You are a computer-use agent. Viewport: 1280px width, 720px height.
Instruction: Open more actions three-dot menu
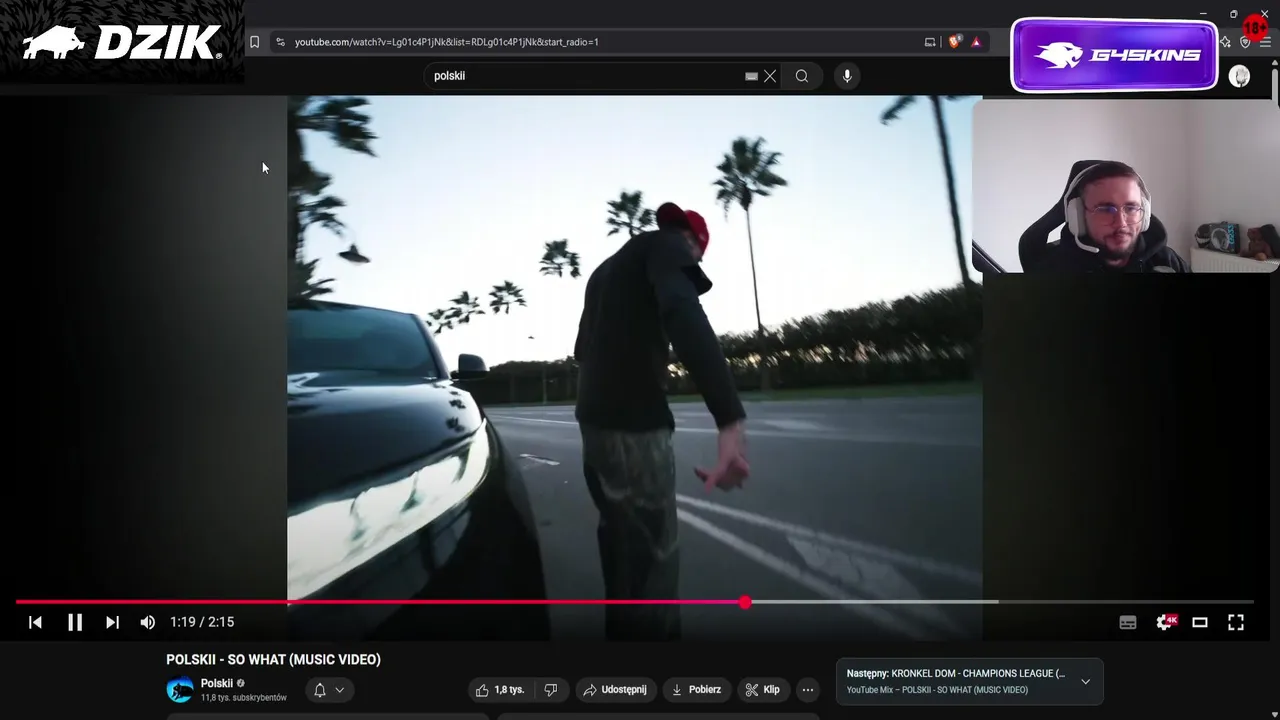point(807,690)
